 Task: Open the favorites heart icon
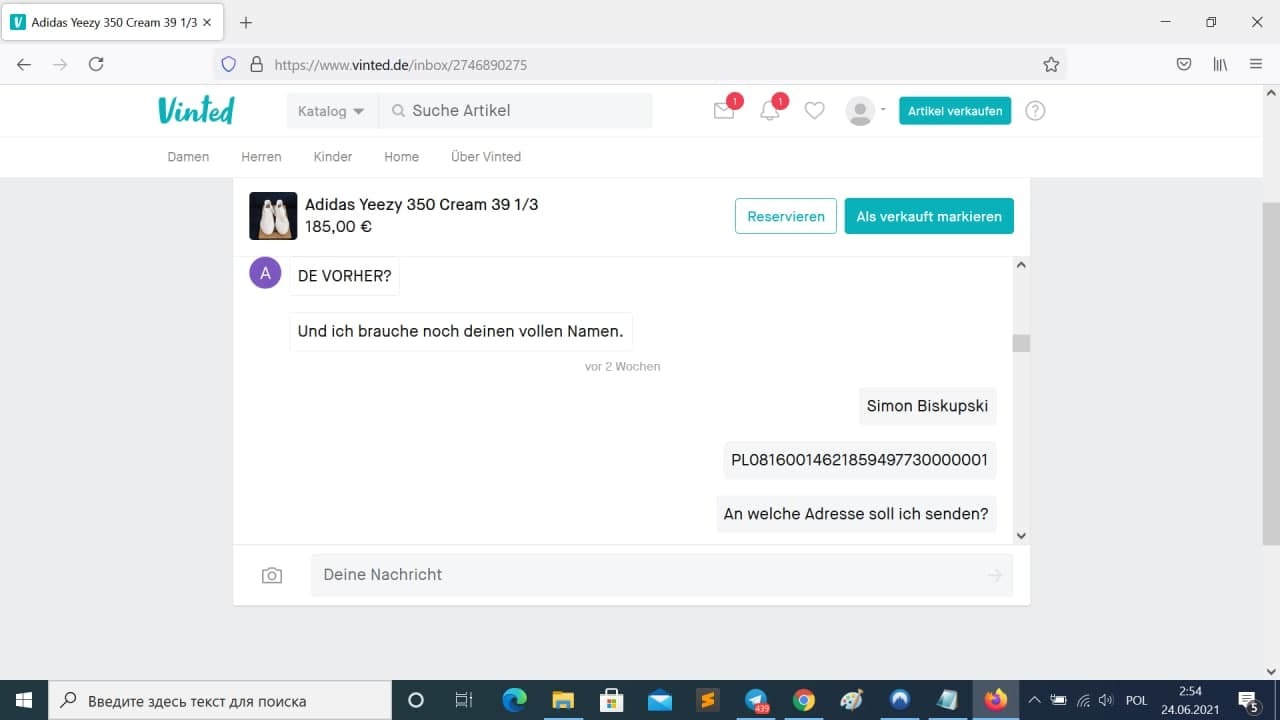[815, 111]
